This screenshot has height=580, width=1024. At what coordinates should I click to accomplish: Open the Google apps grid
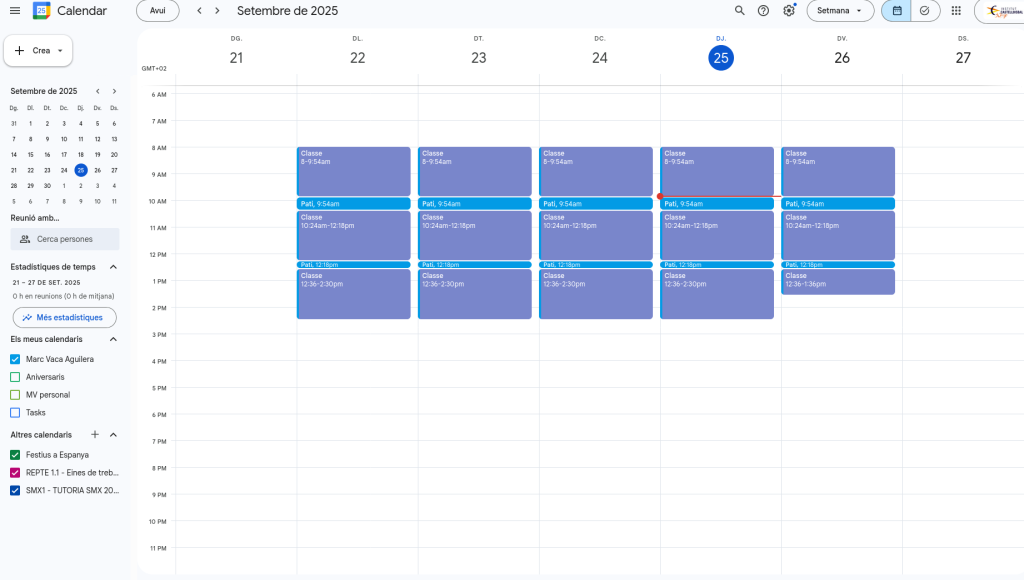pos(956,11)
